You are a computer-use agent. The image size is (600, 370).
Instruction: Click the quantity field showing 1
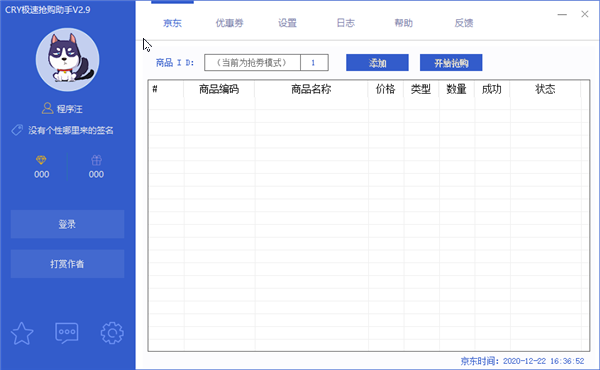tap(314, 62)
